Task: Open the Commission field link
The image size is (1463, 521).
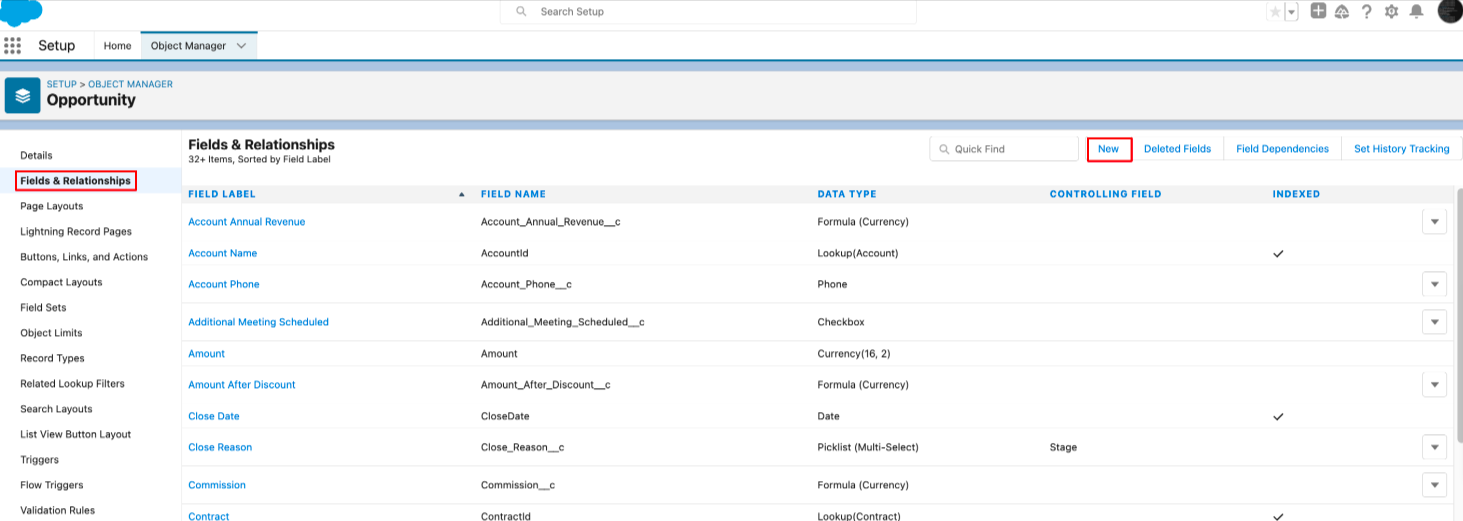Action: click(216, 485)
